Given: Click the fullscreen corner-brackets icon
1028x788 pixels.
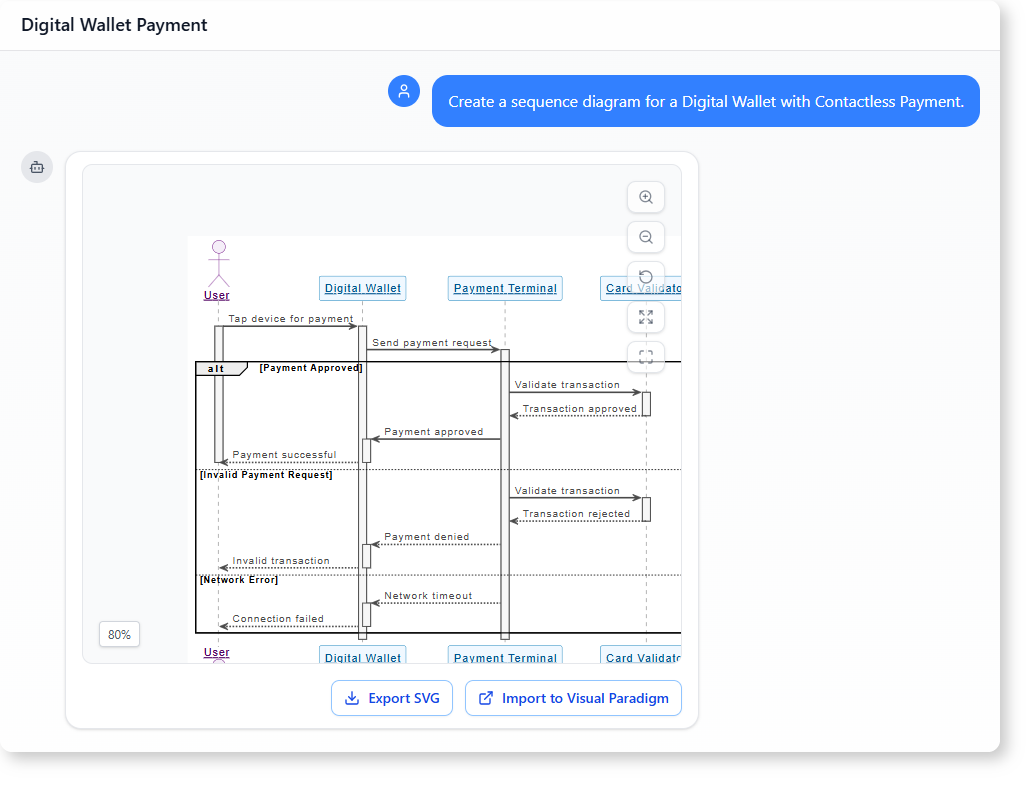Looking at the screenshot, I should tap(646, 356).
